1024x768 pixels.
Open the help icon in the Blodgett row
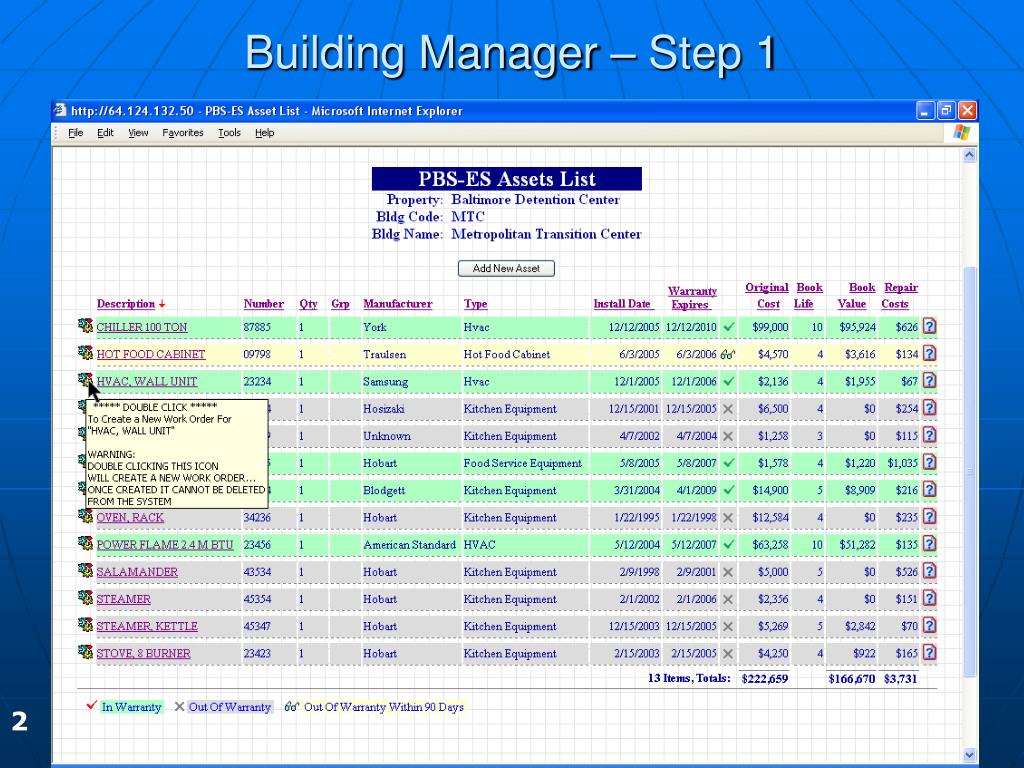[929, 490]
